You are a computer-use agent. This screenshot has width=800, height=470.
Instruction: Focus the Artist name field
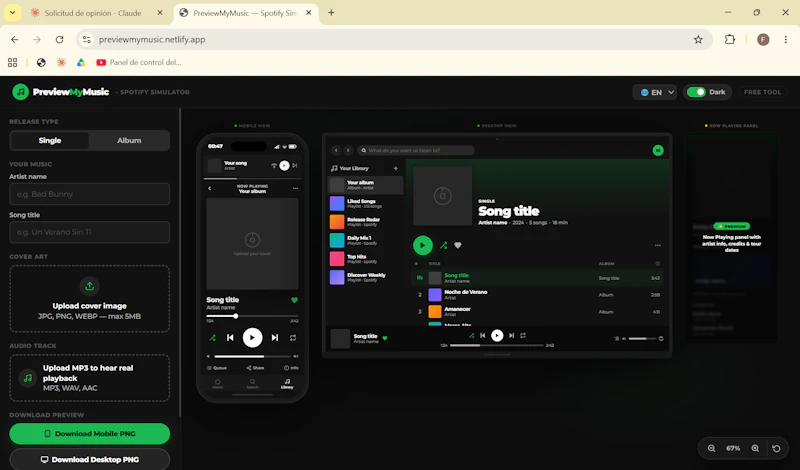90,194
